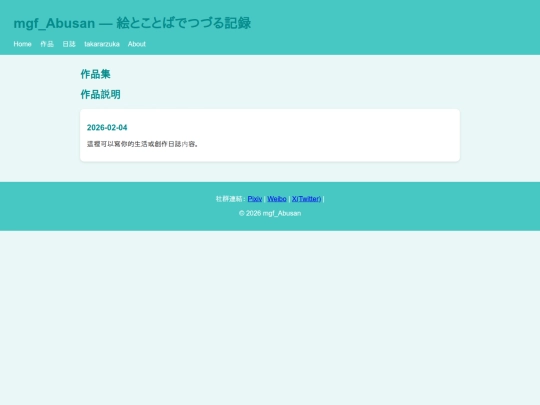Open the X(Twitter) footer link
540x405 pixels.
[x=307, y=199]
